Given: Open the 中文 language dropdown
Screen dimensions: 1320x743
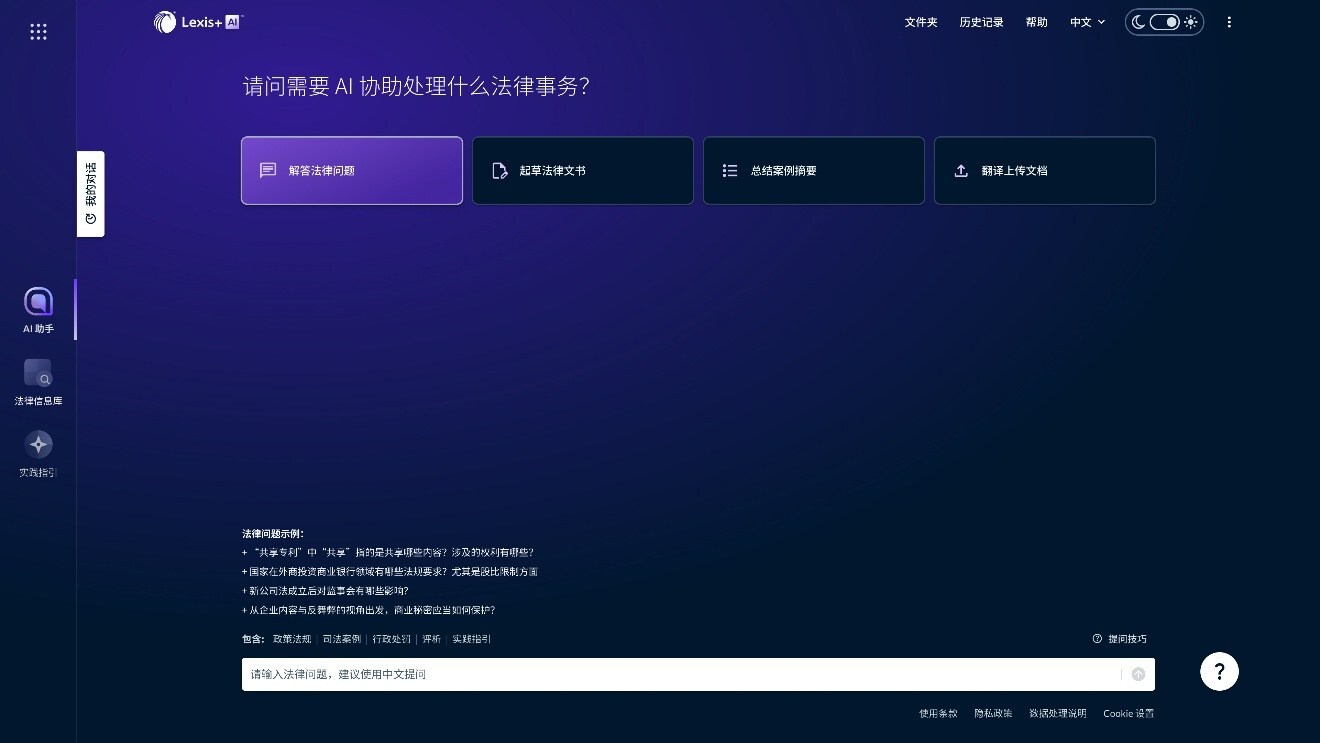Looking at the screenshot, I should tap(1086, 22).
